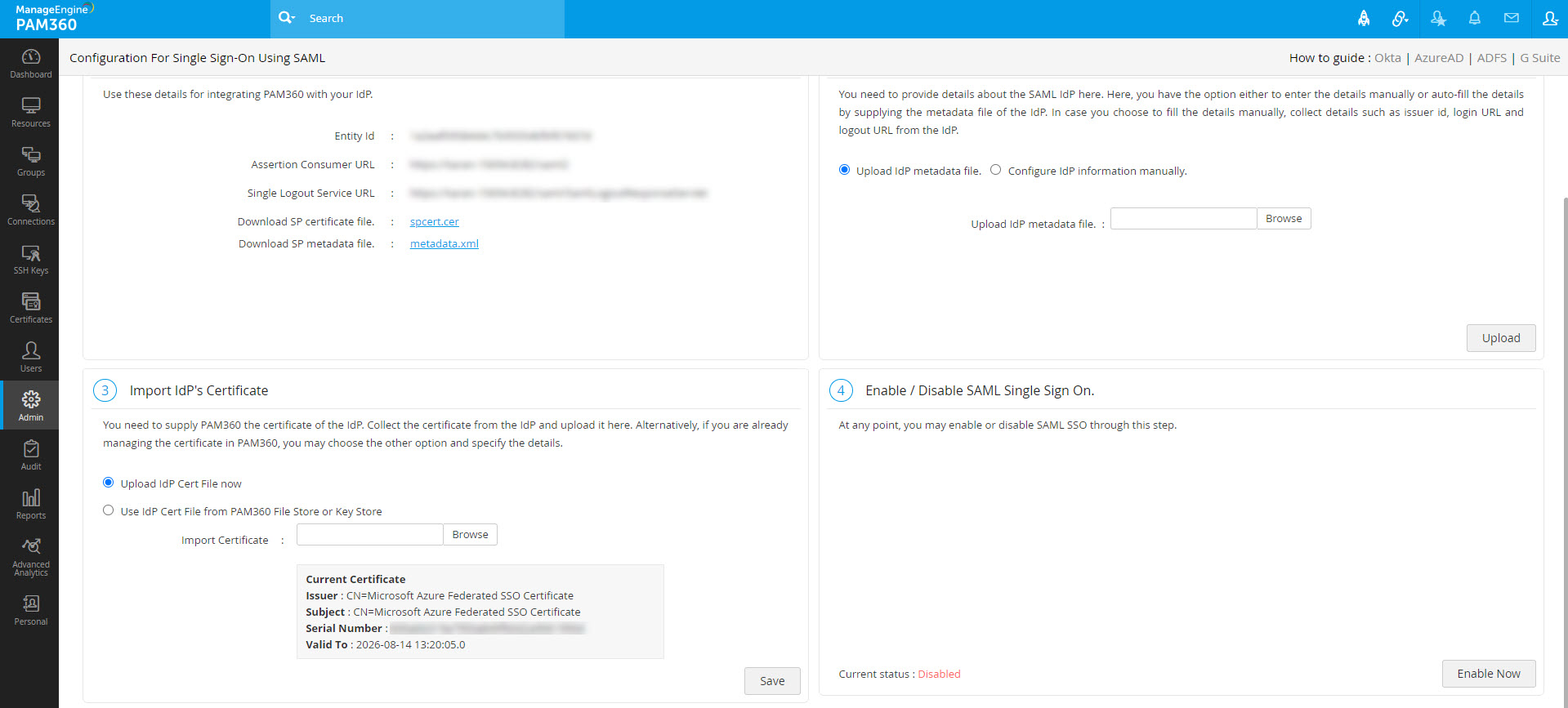Click the search magnifier dropdown icon
This screenshot has height=708, width=1568.
(287, 17)
